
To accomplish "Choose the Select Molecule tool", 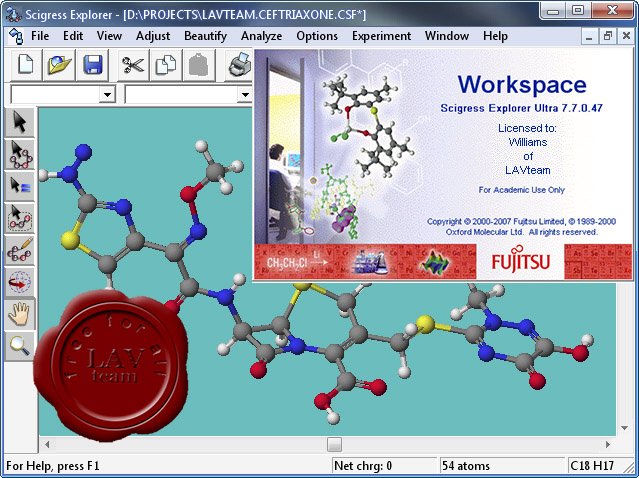I will pos(20,154).
